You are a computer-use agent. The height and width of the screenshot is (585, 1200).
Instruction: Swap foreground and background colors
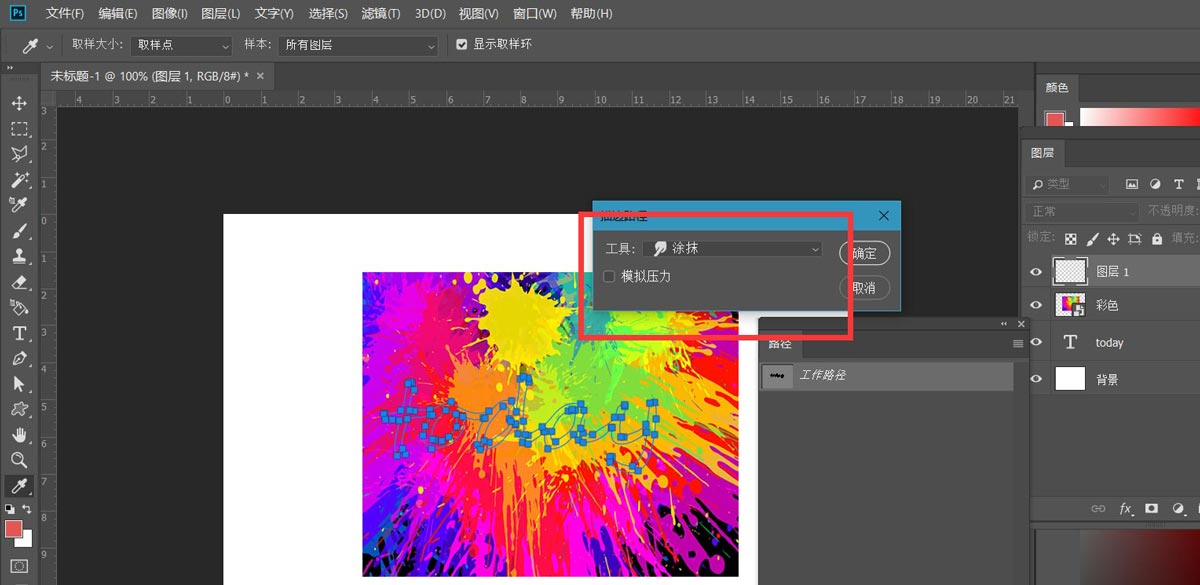click(27, 510)
